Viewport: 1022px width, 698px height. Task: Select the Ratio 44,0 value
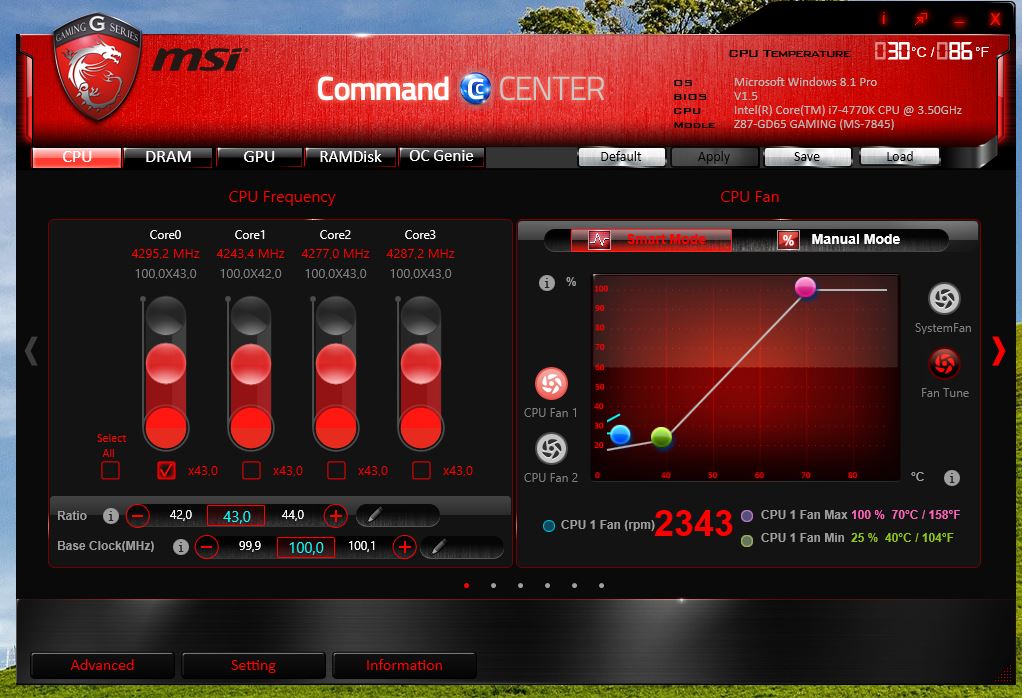pyautogui.click(x=293, y=515)
